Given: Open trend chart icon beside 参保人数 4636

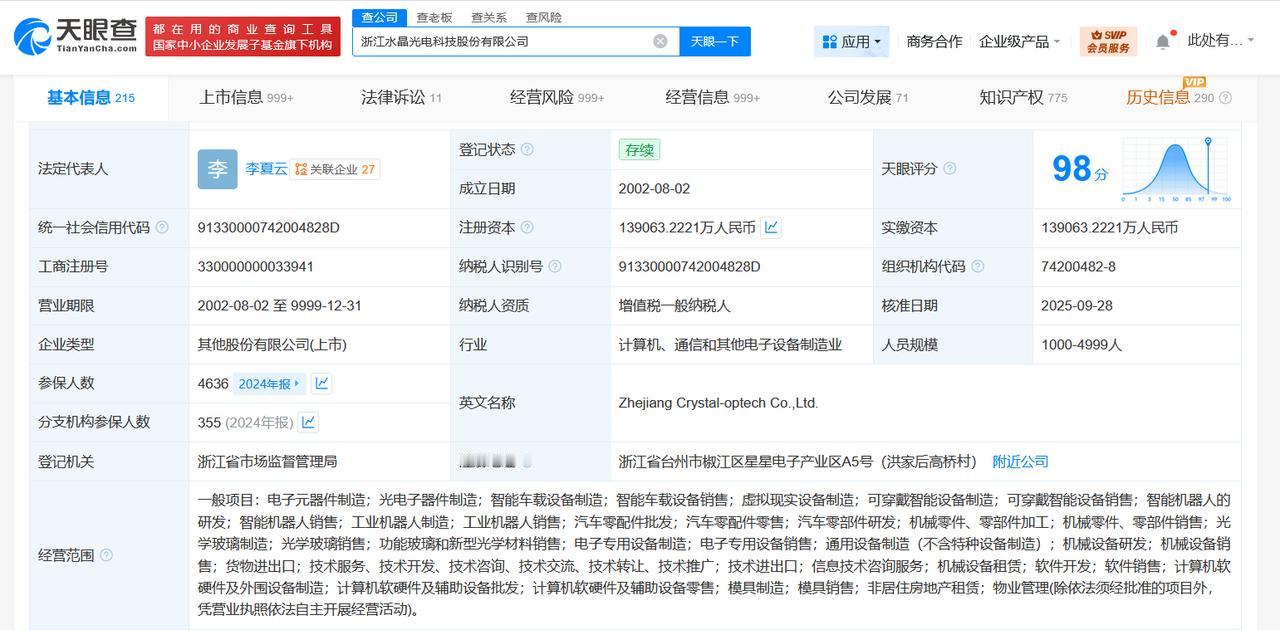Looking at the screenshot, I should (321, 383).
